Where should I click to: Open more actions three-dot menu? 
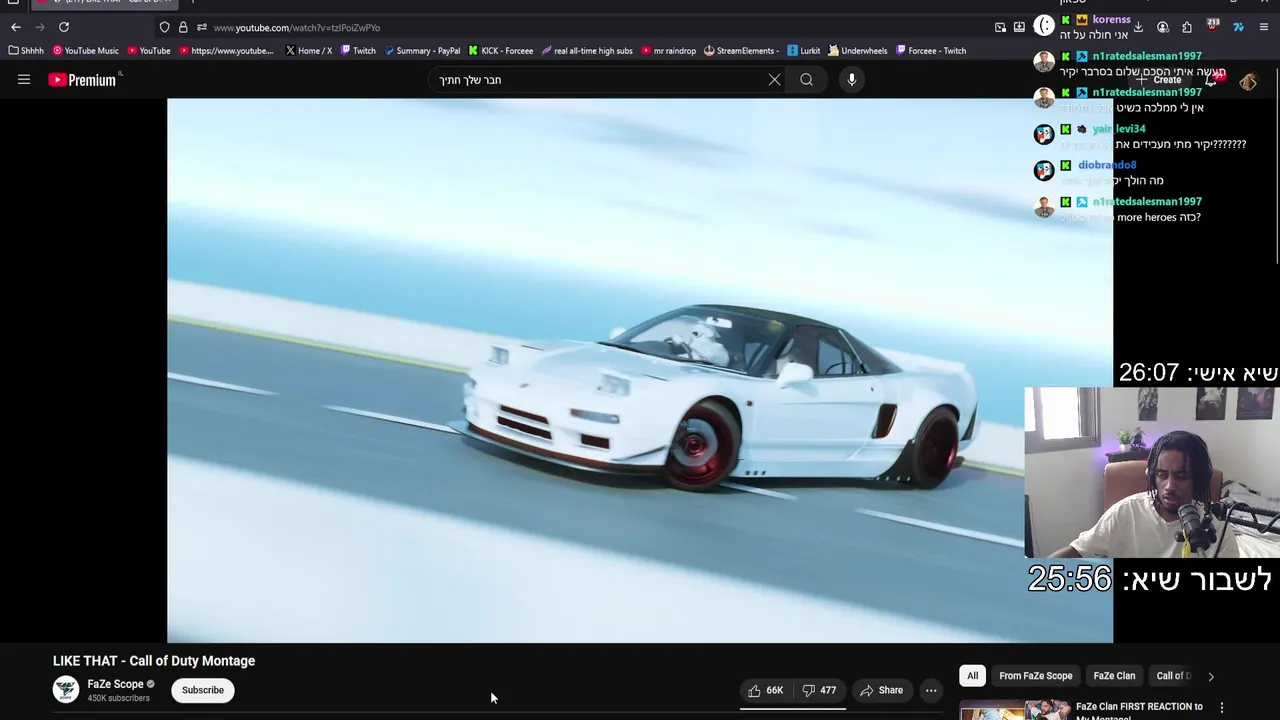coord(931,690)
